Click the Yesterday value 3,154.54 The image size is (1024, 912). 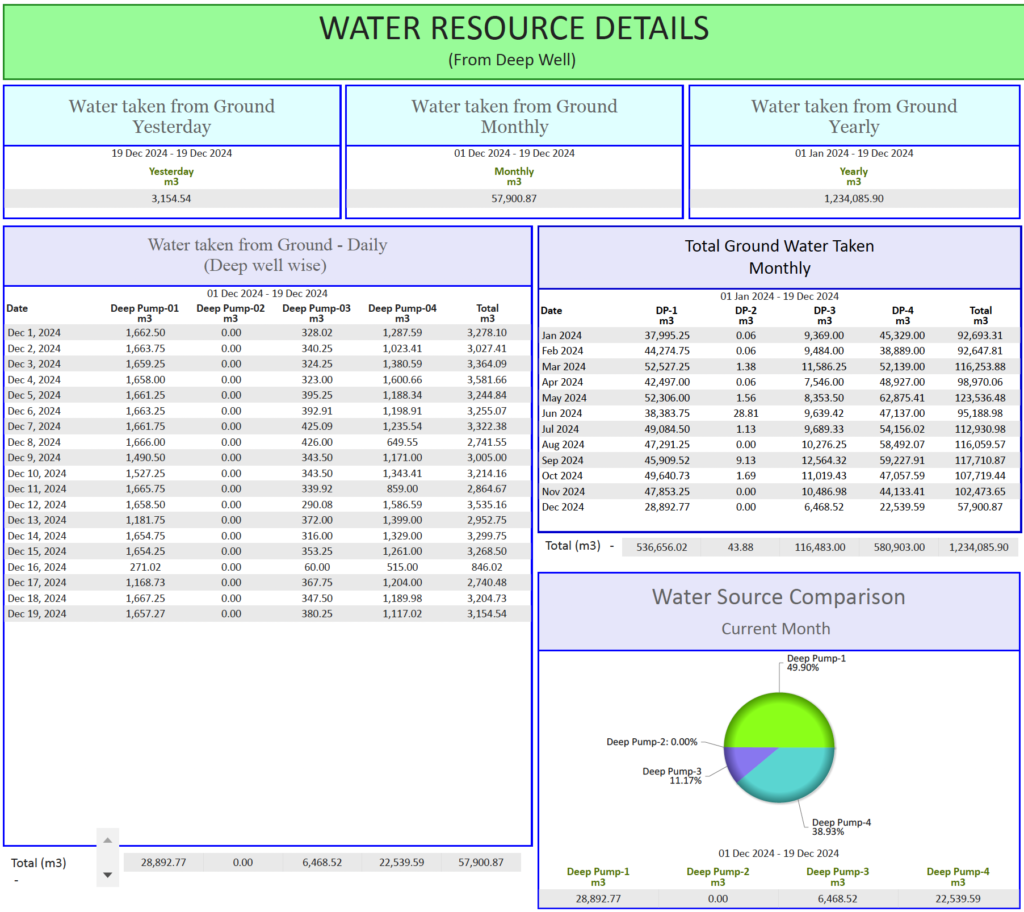[x=172, y=198]
